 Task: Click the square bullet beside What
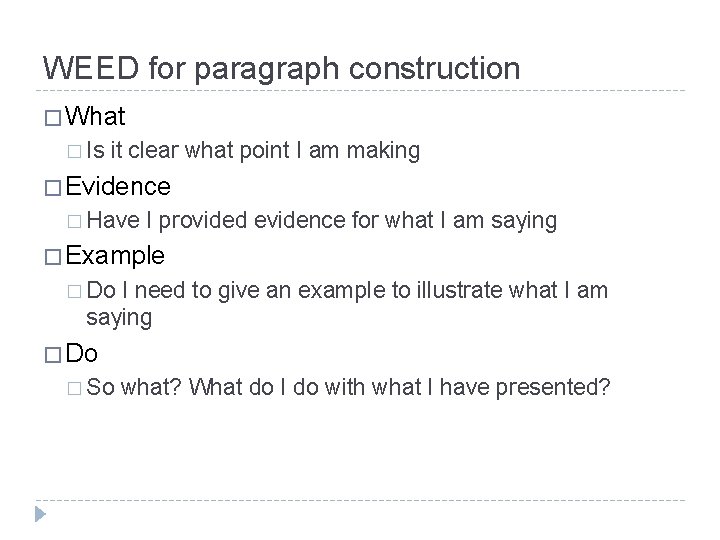(x=53, y=118)
